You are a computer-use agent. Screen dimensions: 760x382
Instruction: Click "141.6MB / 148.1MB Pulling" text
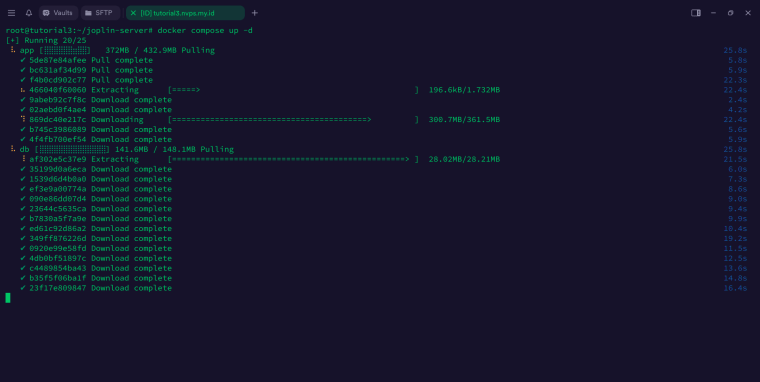click(174, 149)
